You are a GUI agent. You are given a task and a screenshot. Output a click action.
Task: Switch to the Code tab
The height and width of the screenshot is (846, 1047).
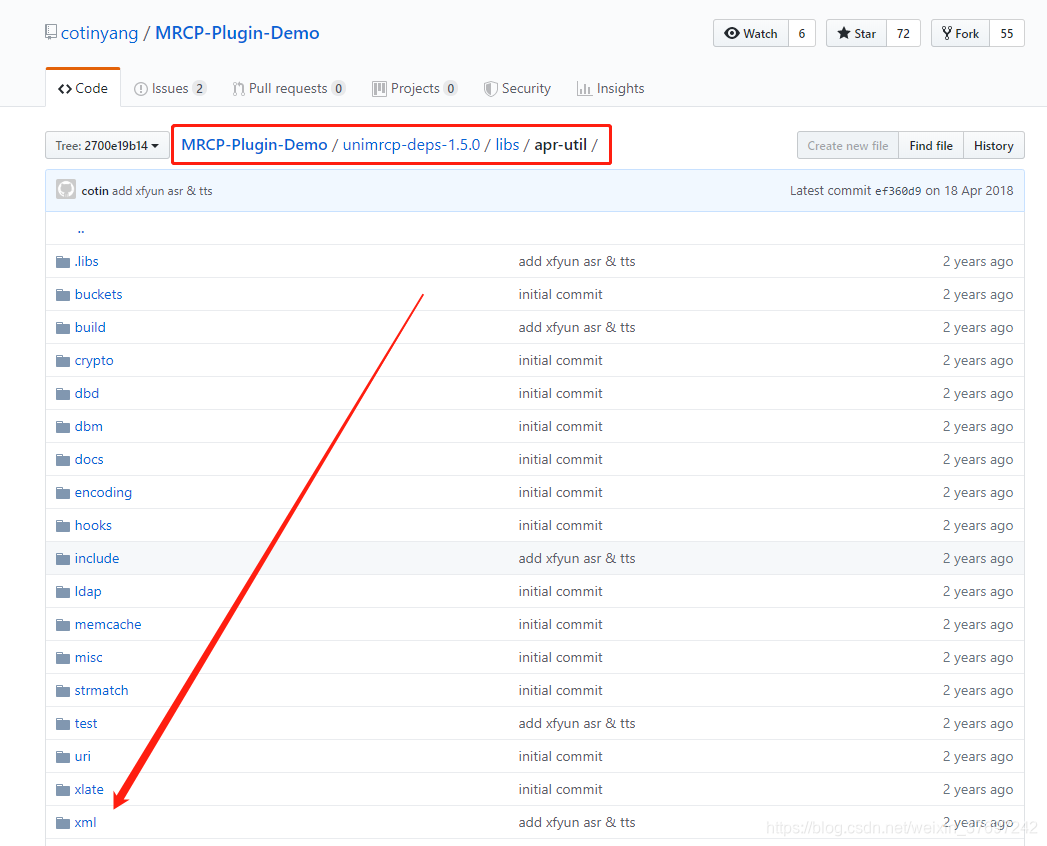(83, 88)
